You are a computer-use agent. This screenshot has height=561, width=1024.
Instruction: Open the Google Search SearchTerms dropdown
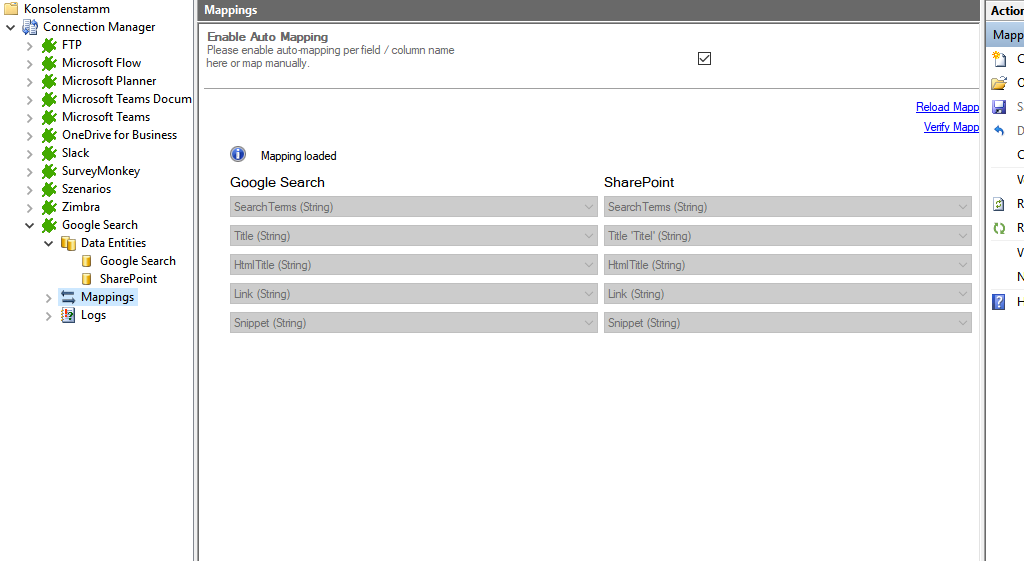589,207
